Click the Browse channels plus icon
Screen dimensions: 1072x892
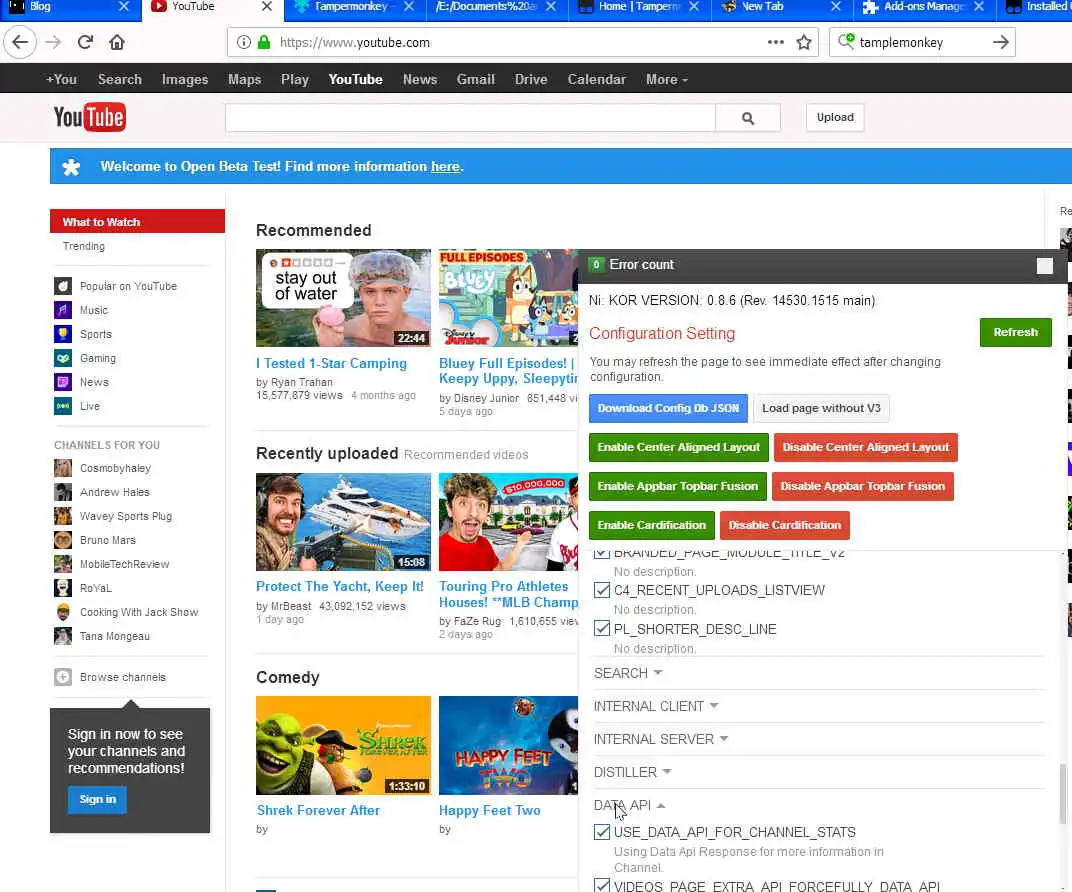(x=63, y=677)
